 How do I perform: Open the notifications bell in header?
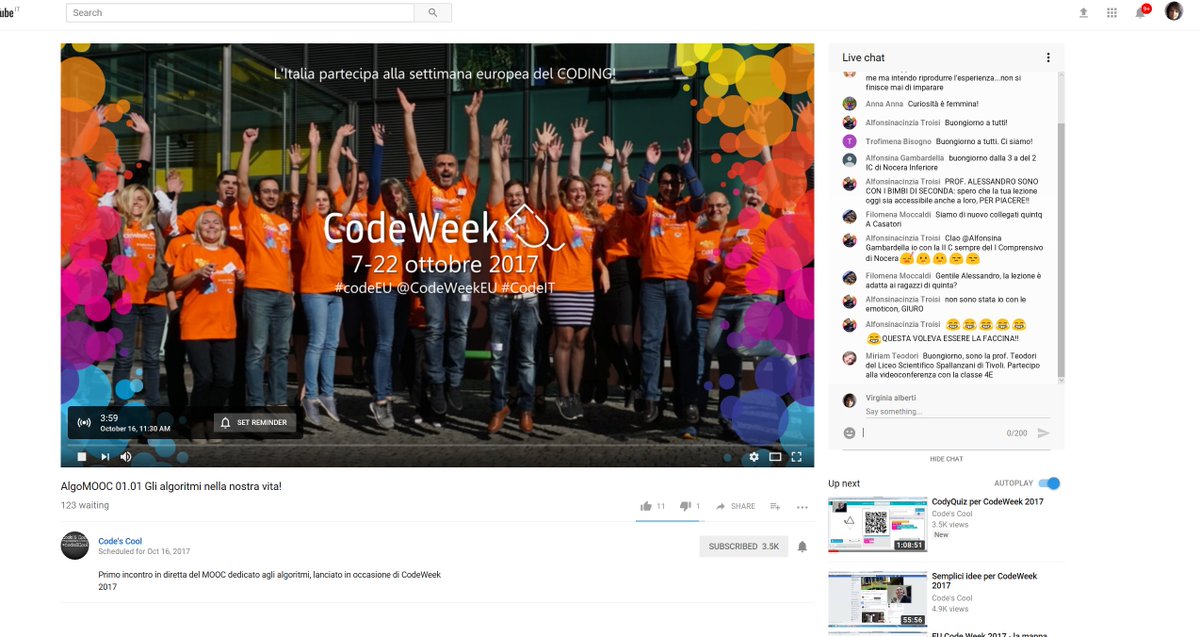[x=1141, y=12]
